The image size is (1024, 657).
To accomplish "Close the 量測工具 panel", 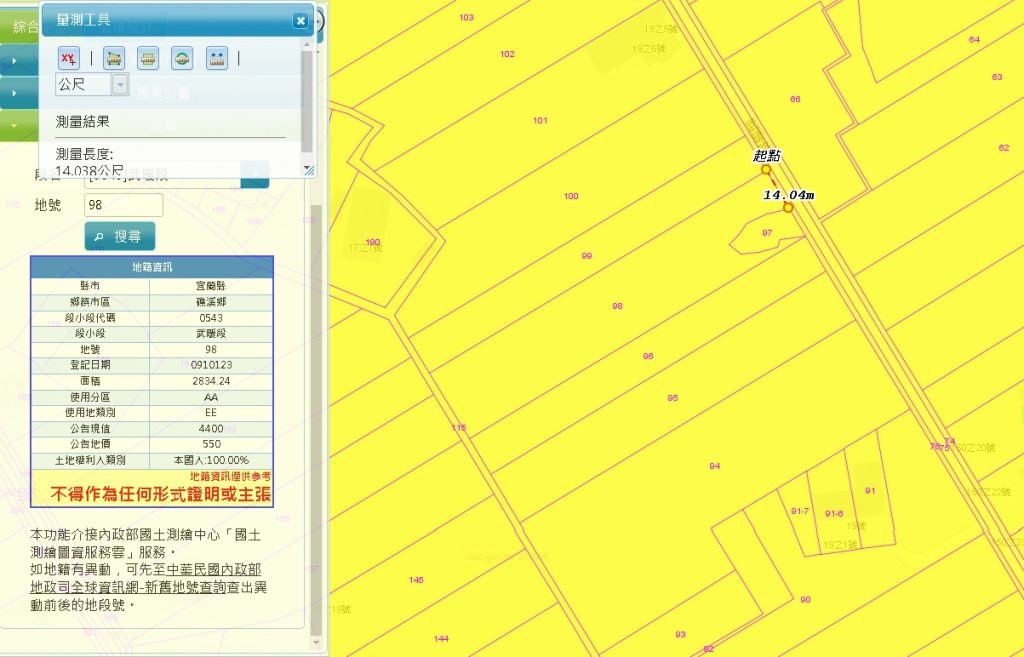I will pos(300,21).
